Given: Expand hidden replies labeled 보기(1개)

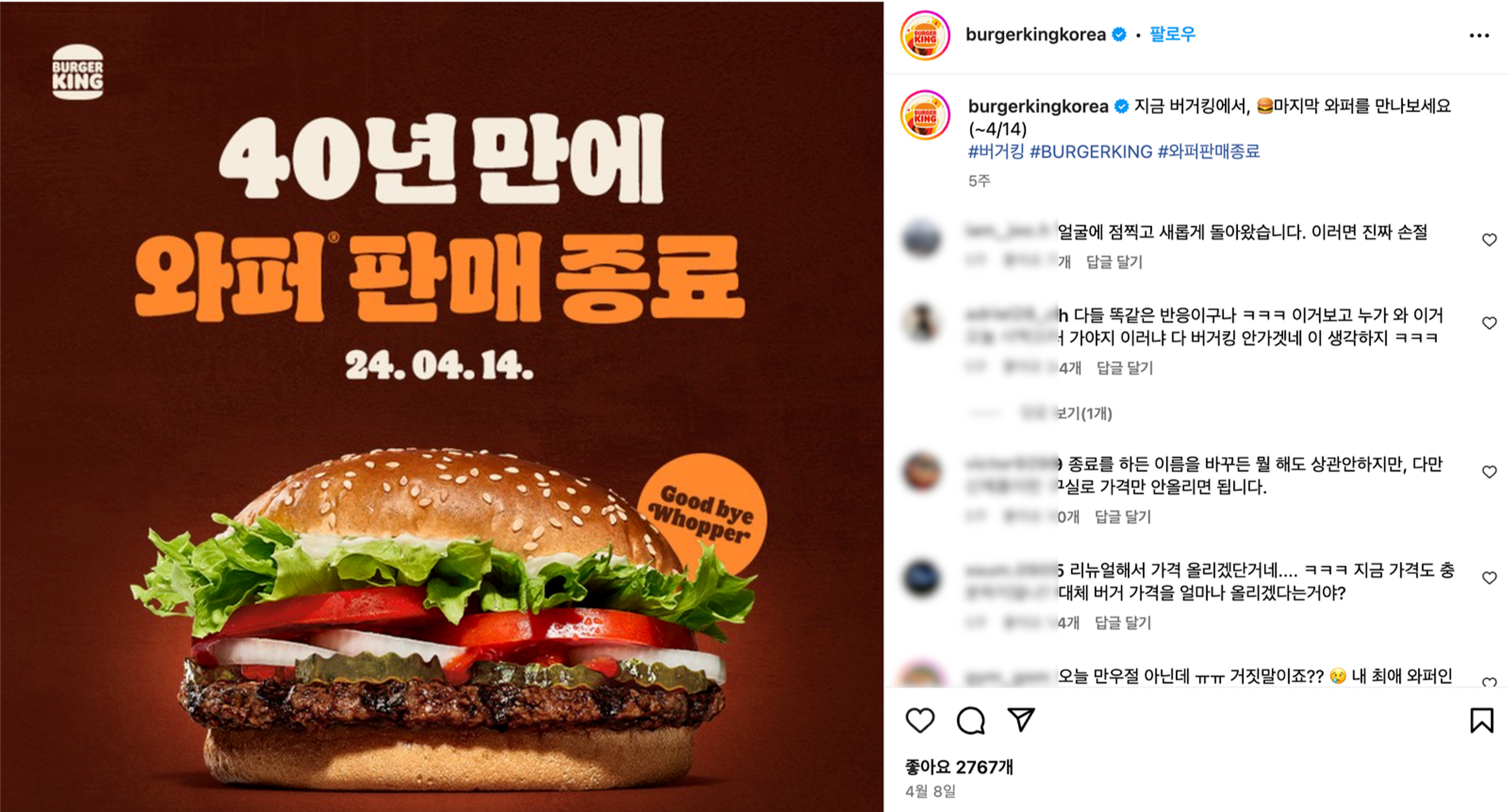Looking at the screenshot, I should (1066, 414).
